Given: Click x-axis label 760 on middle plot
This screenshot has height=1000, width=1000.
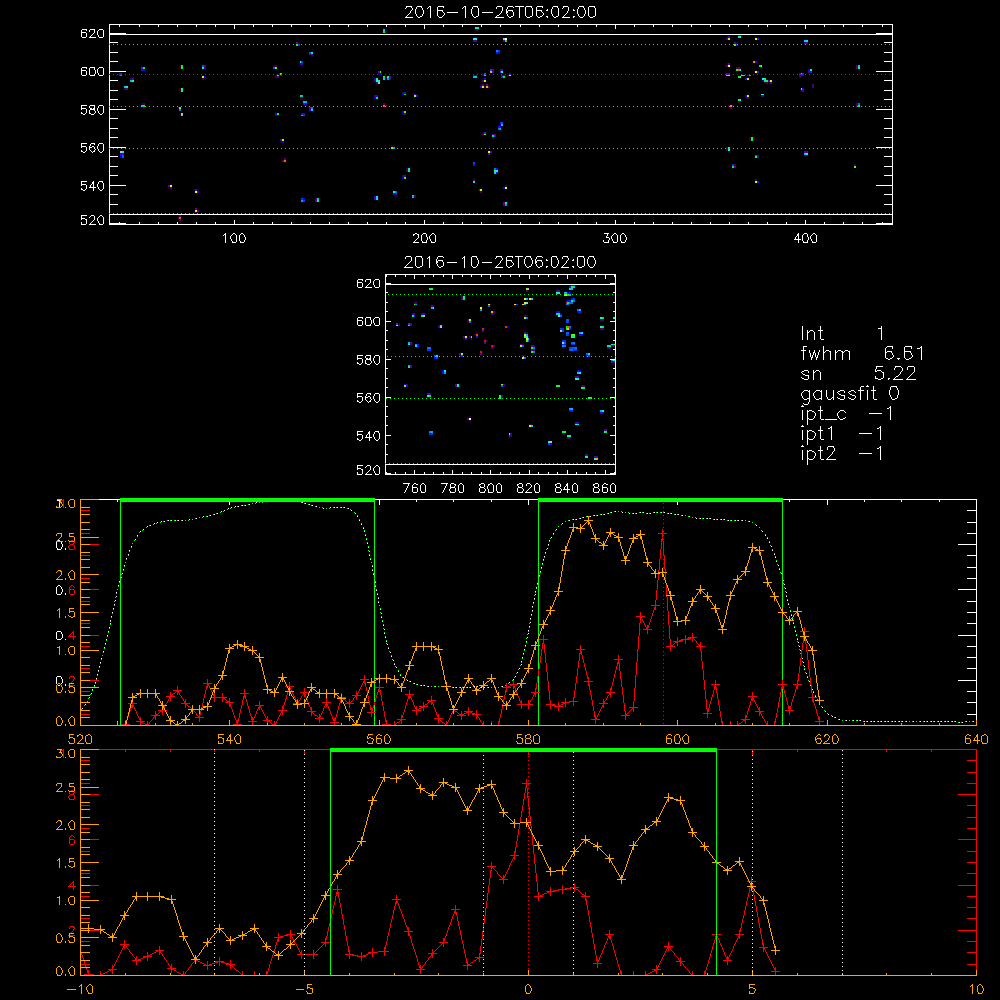Looking at the screenshot, I should pyautogui.click(x=415, y=489).
